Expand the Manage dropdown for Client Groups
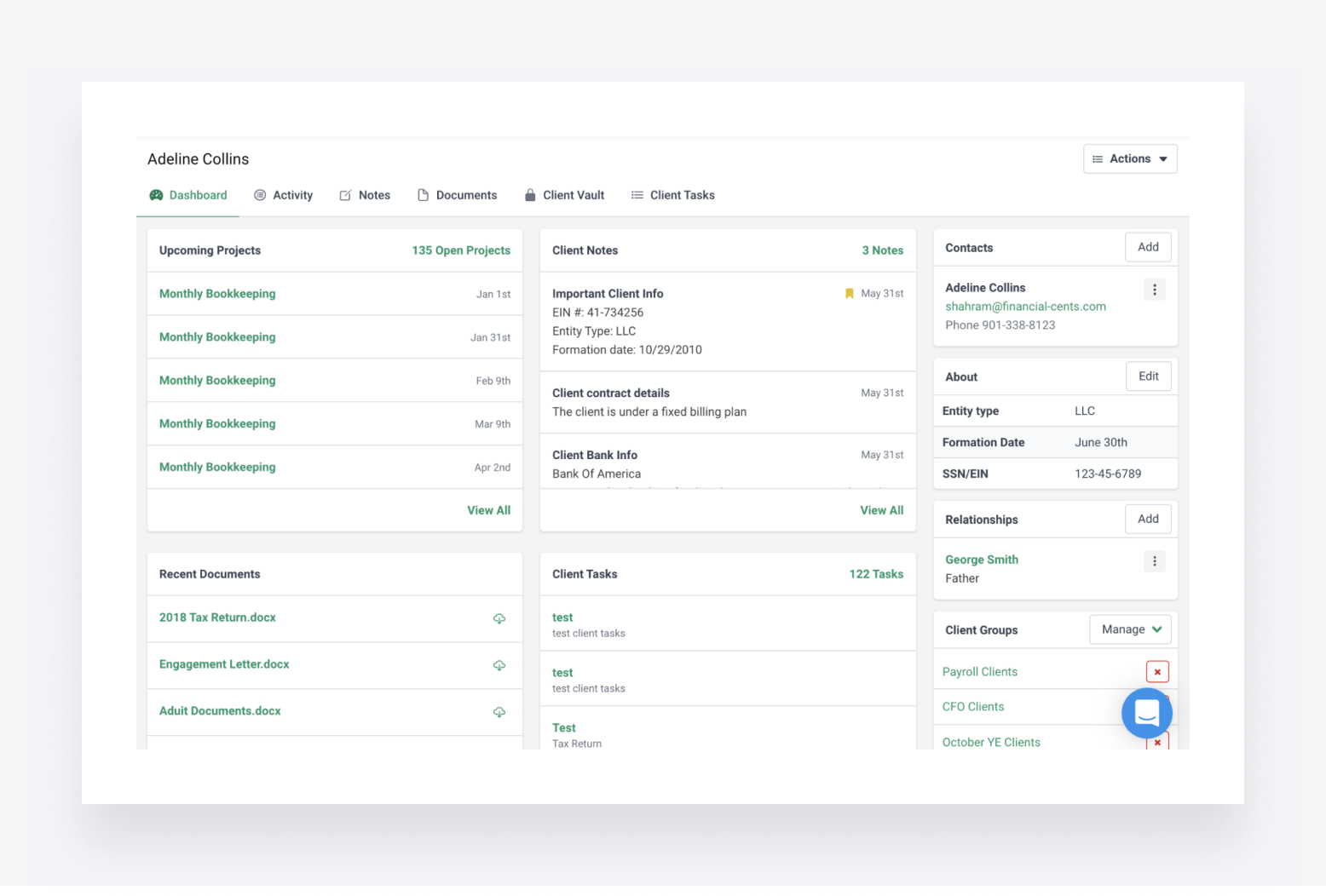Viewport: 1326px width, 896px height. 1130,629
